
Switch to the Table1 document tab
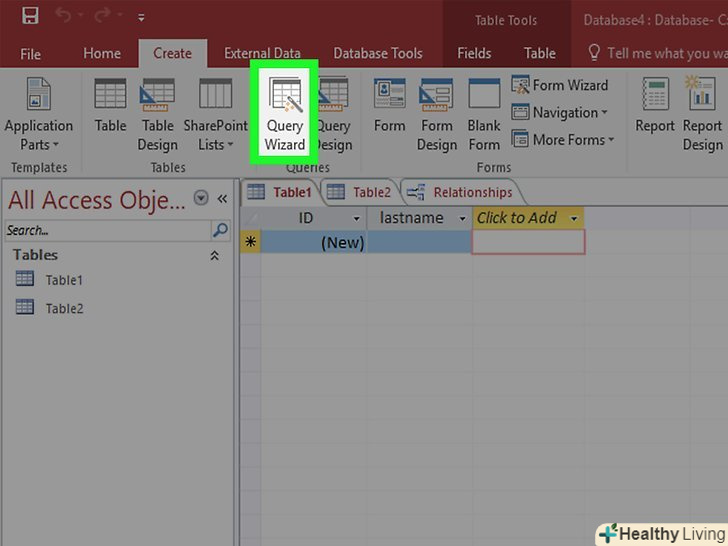tap(280, 192)
